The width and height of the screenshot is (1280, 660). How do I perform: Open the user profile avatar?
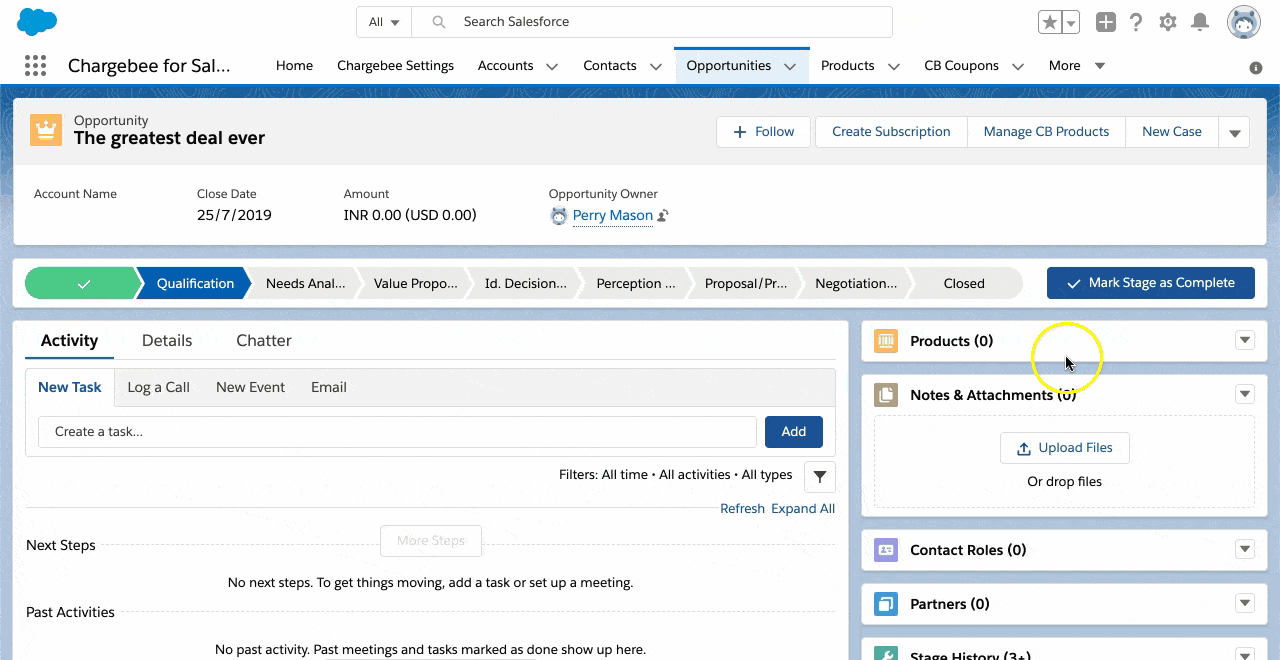point(1244,22)
